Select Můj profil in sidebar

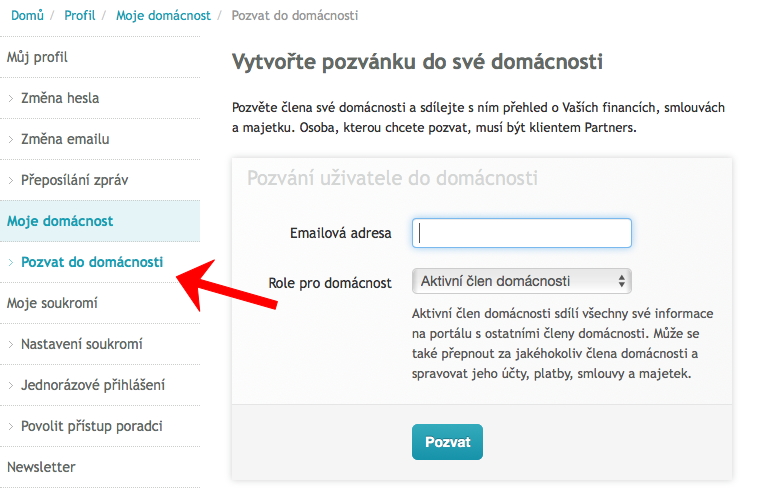(37, 57)
